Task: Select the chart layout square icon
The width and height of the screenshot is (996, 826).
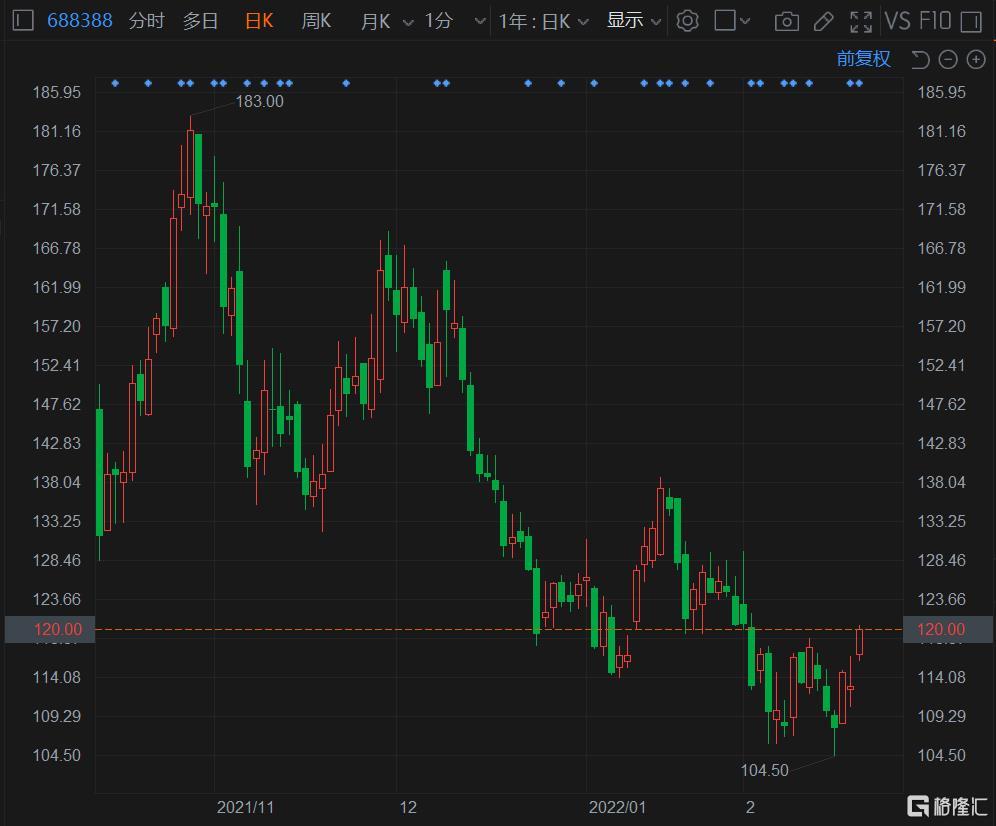Action: (725, 20)
